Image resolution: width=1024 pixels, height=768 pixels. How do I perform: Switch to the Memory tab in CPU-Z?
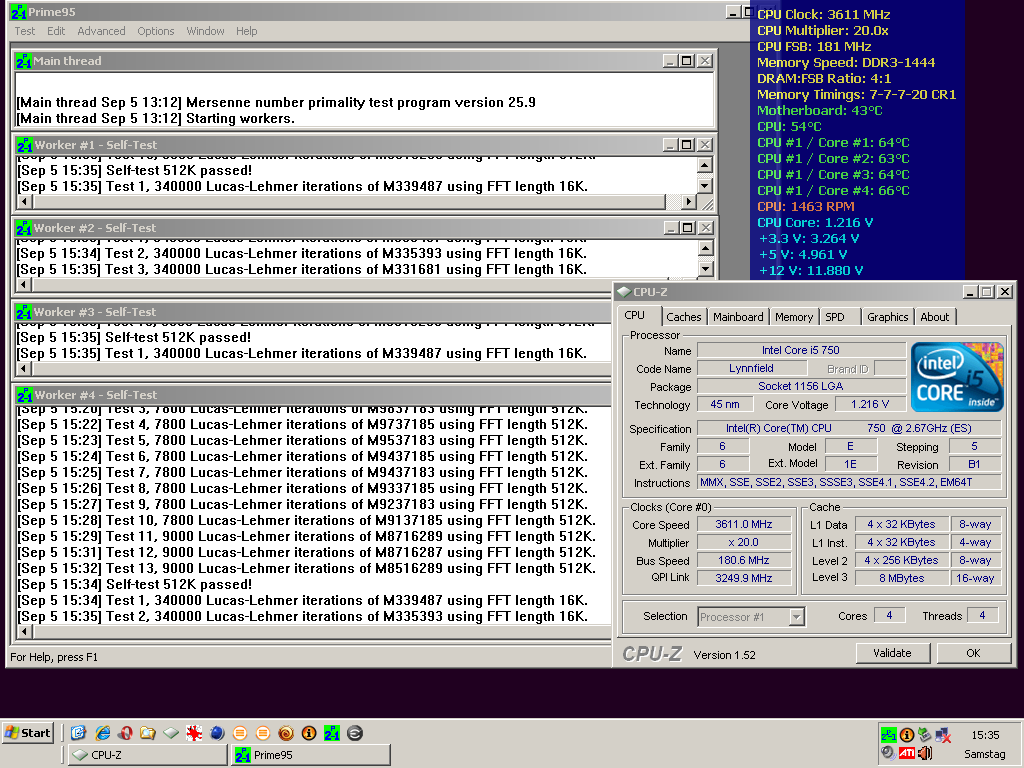[x=794, y=317]
